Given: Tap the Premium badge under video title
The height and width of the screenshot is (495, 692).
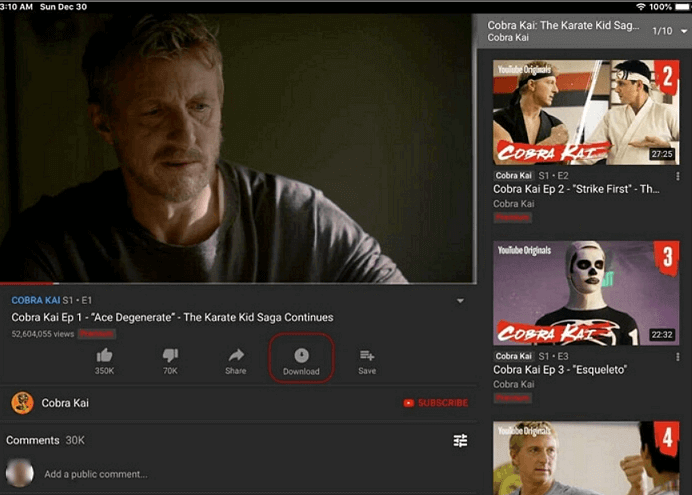Looking at the screenshot, I should pos(97,334).
